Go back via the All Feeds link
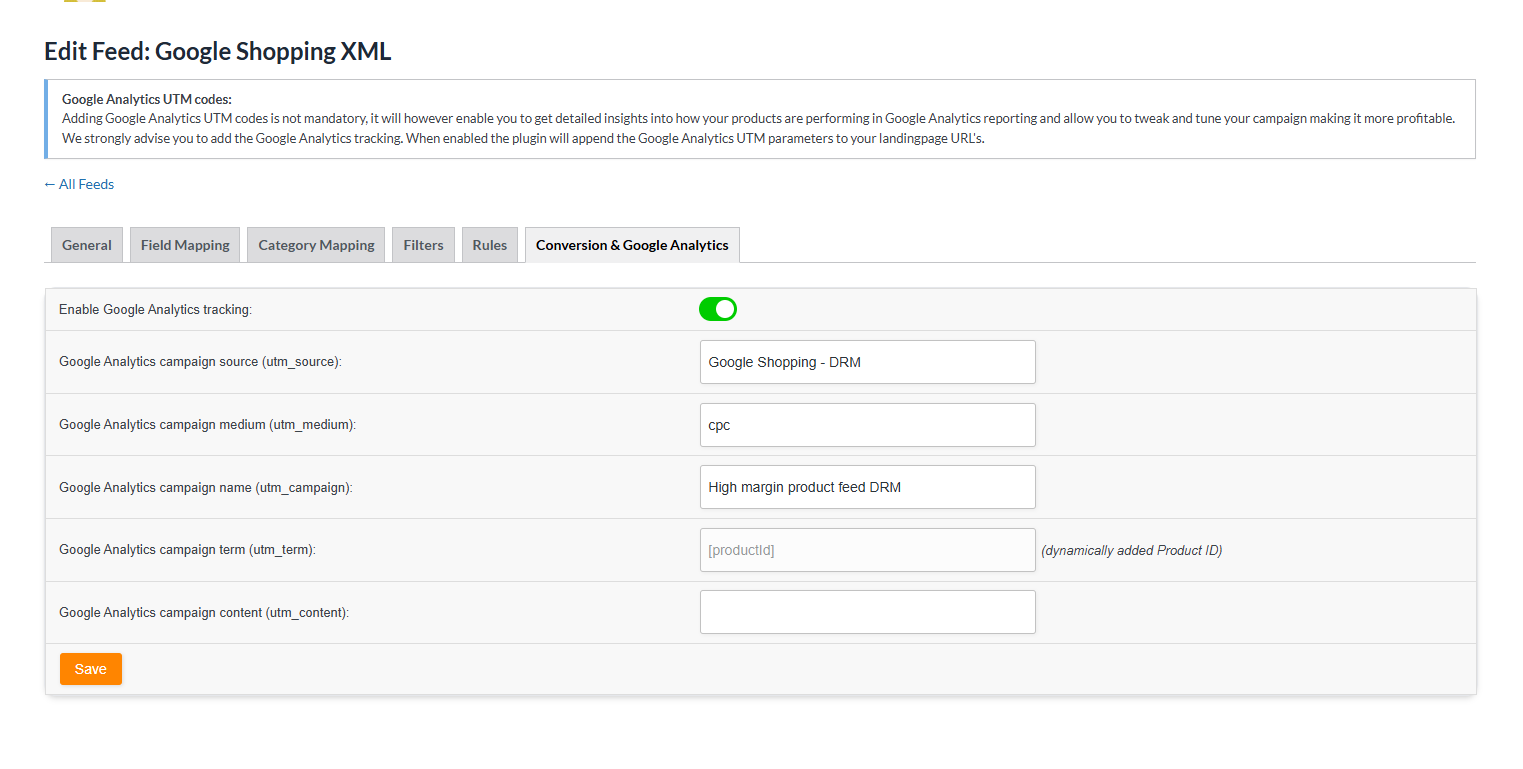The image size is (1523, 769). click(79, 184)
